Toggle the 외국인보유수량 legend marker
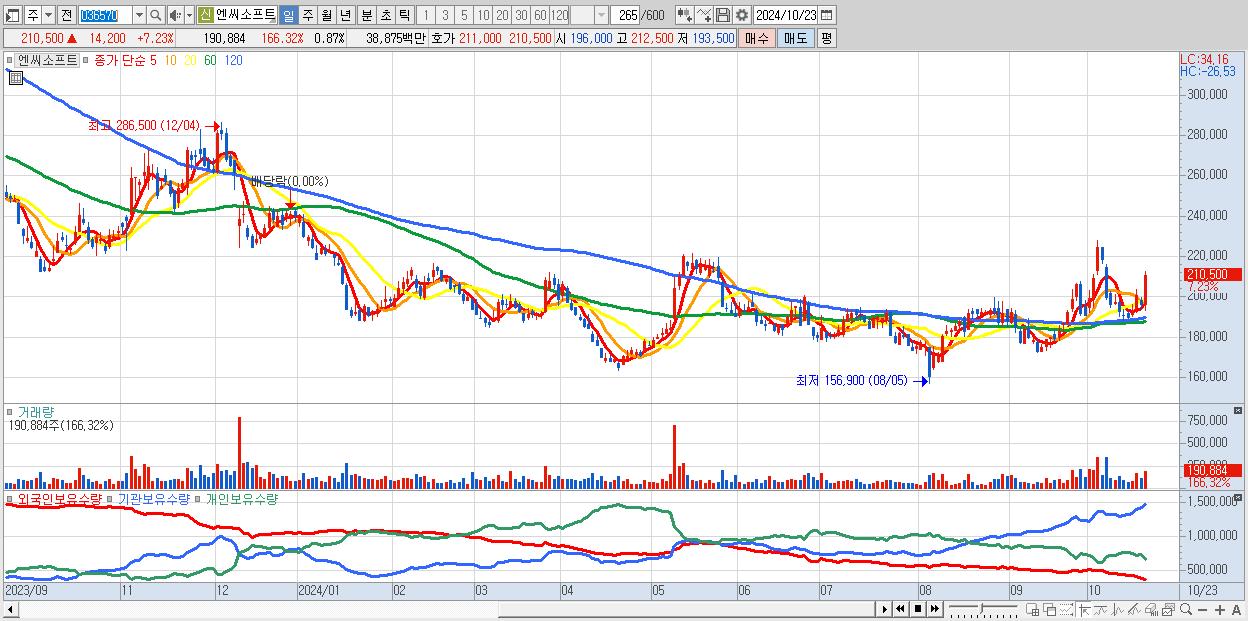The height and width of the screenshot is (621, 1248). (10, 498)
